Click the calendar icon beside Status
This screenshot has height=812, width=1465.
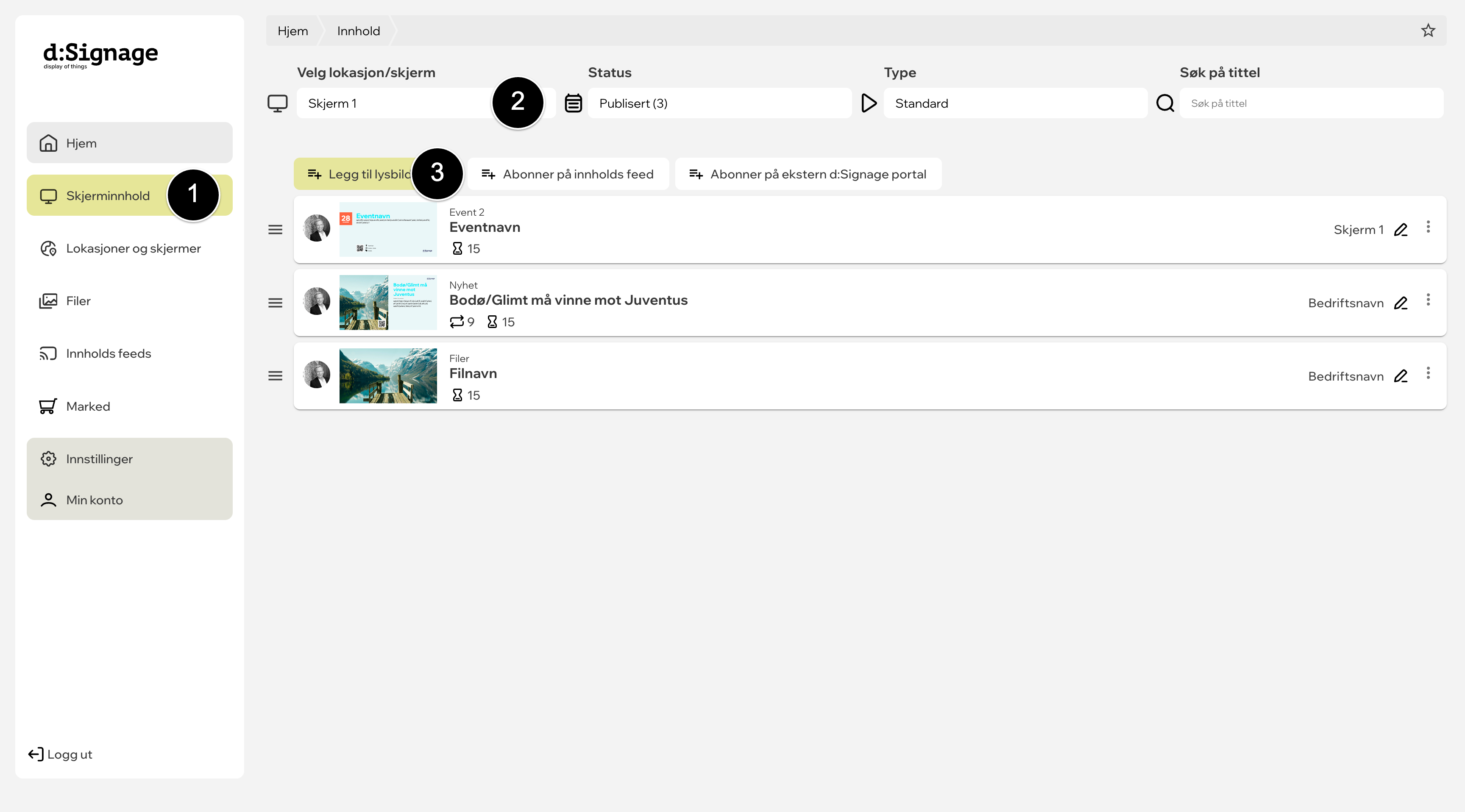point(573,103)
